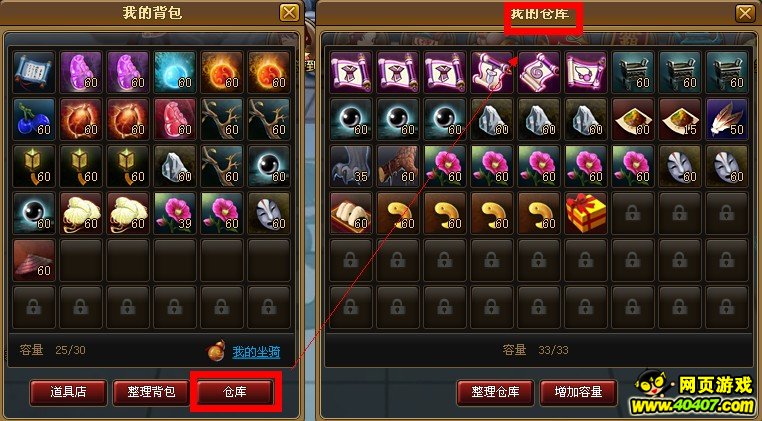Open the 道具店 item shop
Image resolution: width=762 pixels, height=421 pixels.
[68, 392]
